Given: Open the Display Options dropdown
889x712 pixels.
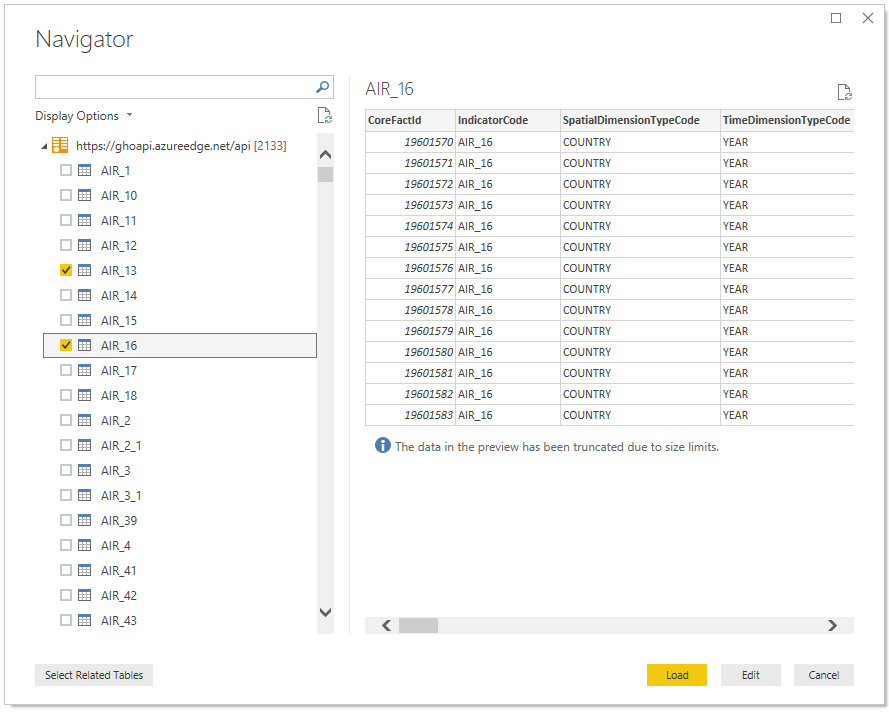Looking at the screenshot, I should pyautogui.click(x=84, y=116).
